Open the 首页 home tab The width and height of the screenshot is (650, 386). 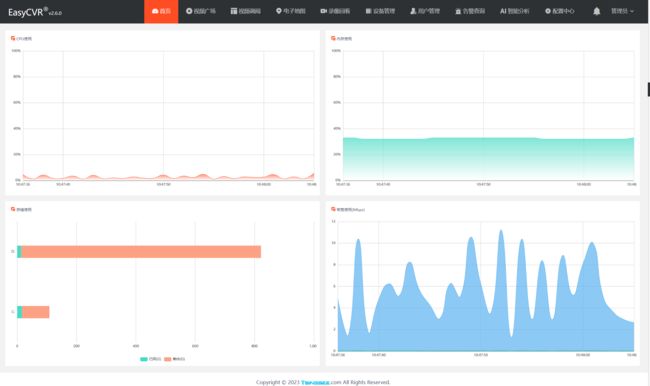(x=161, y=11)
